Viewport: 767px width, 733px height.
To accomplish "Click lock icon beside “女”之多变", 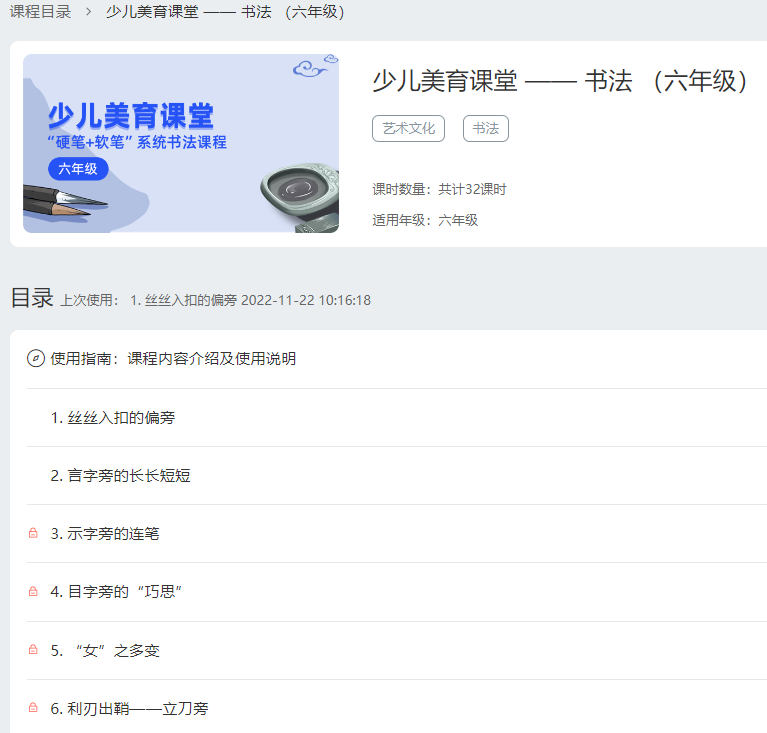I will (x=33, y=649).
